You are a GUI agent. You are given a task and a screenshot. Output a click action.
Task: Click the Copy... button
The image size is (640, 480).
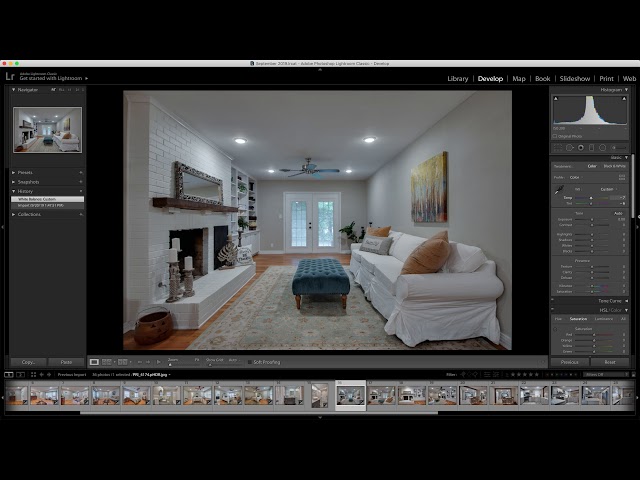coord(28,362)
